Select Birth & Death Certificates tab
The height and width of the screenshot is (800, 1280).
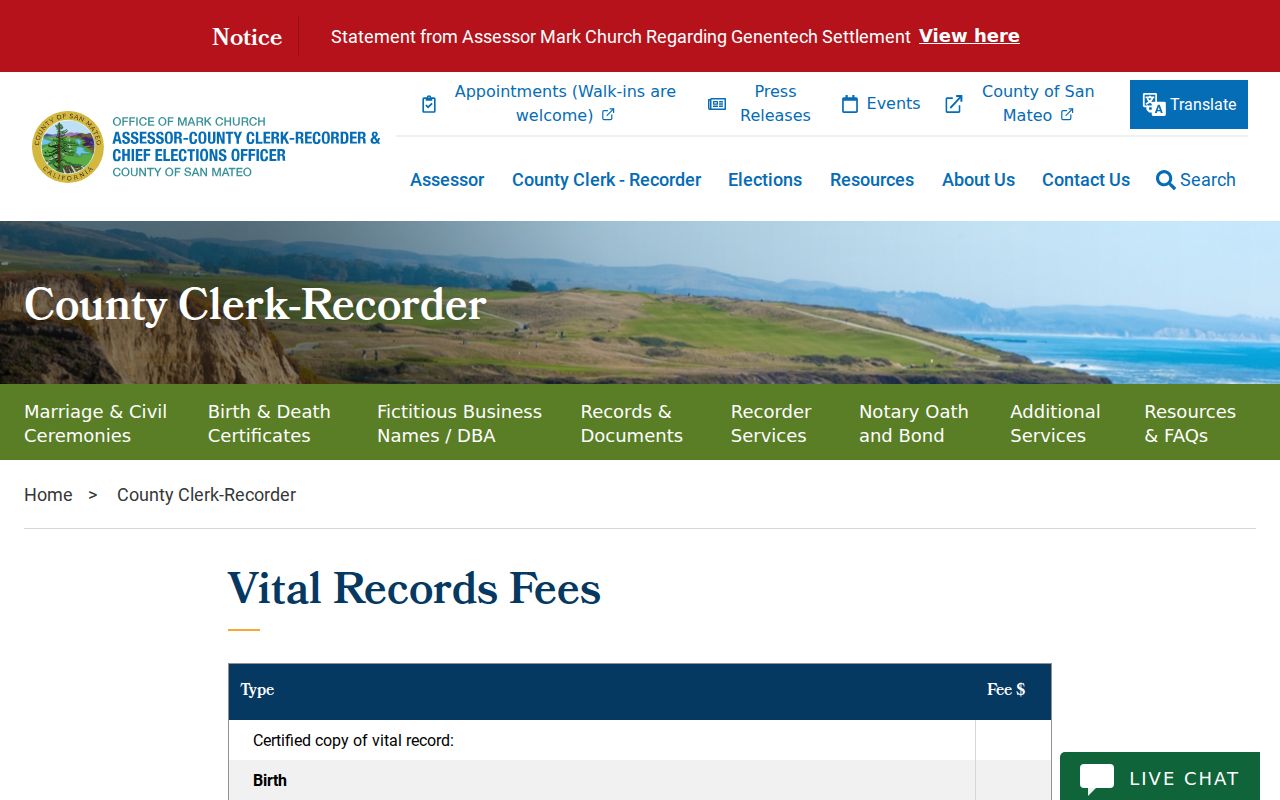pos(269,423)
